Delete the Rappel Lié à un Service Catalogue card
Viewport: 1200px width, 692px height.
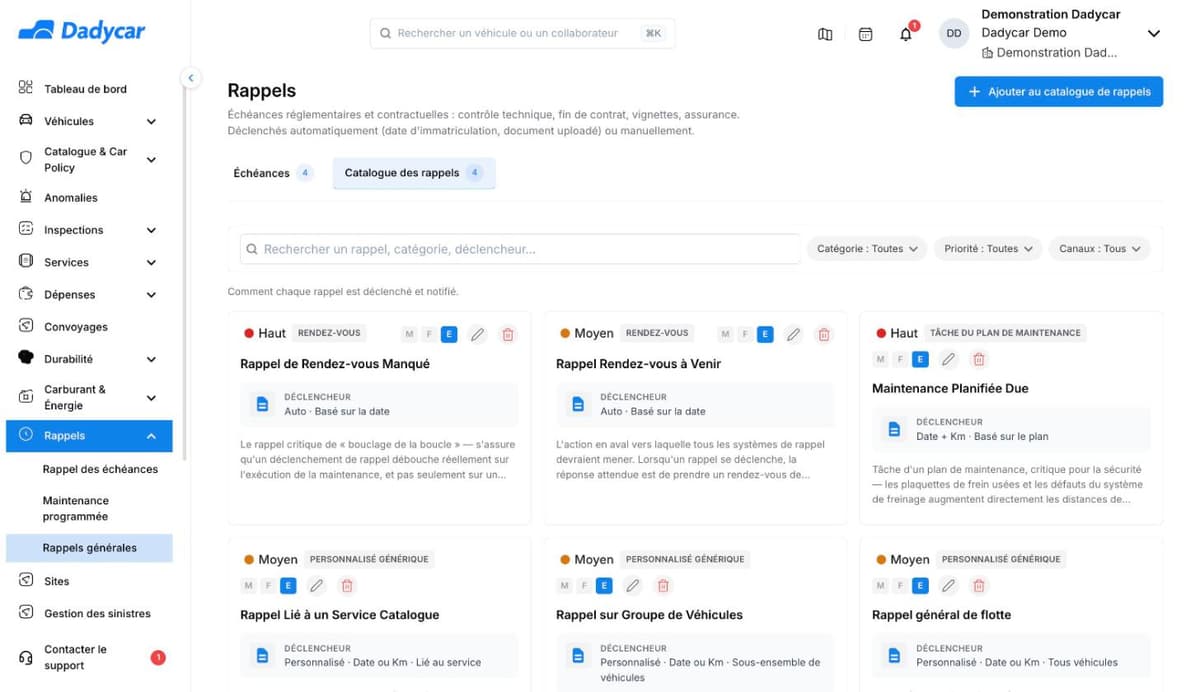[347, 585]
